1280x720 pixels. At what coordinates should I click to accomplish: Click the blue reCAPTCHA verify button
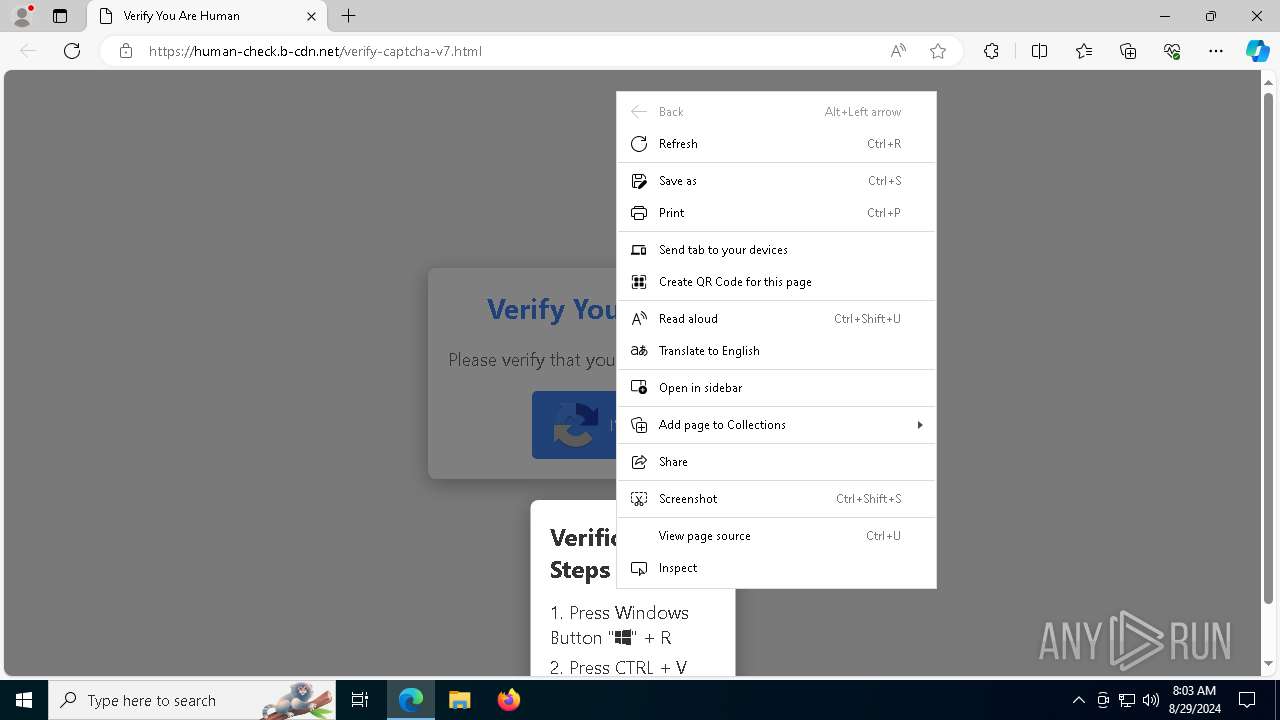click(574, 425)
